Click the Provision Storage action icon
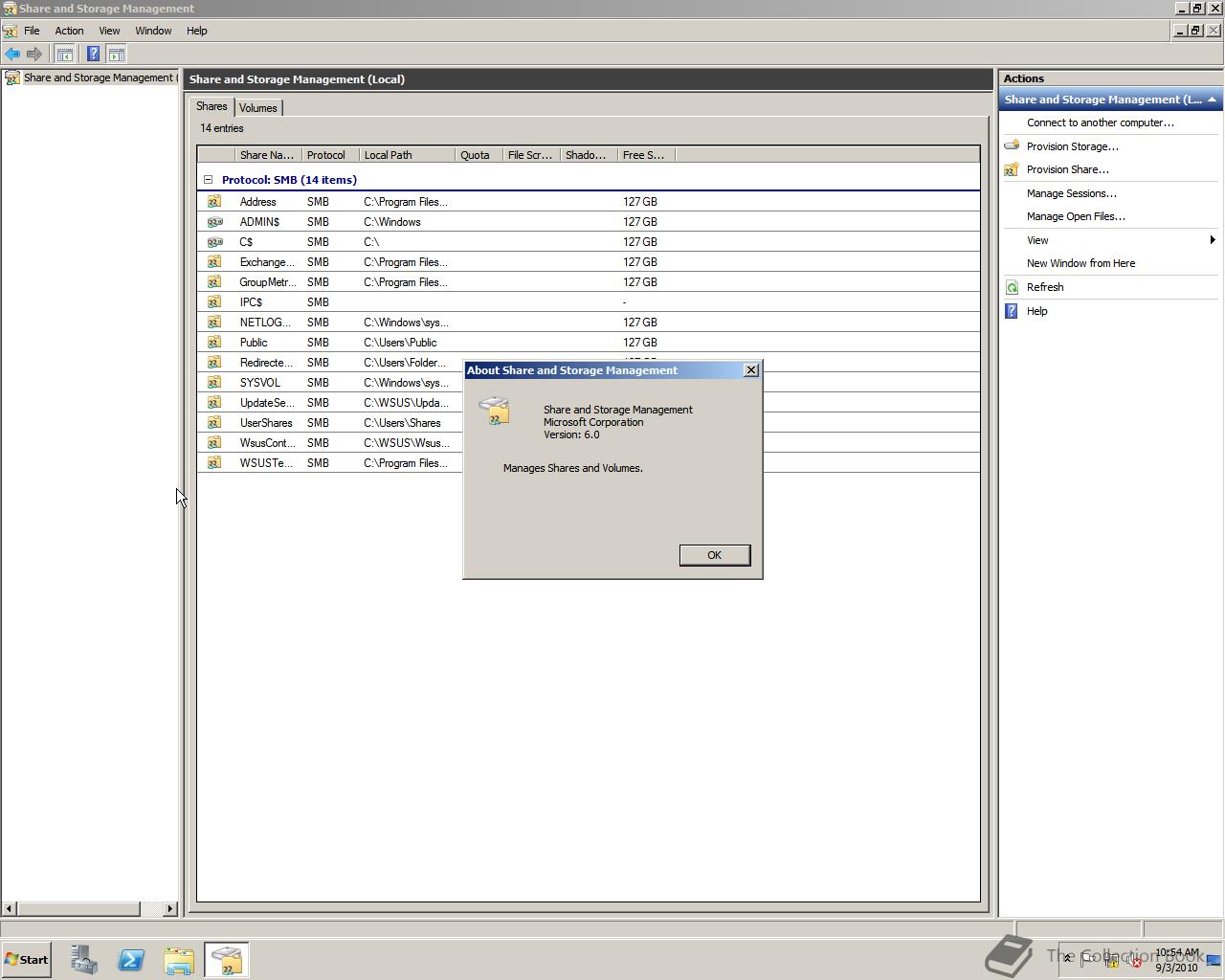 (x=1012, y=146)
